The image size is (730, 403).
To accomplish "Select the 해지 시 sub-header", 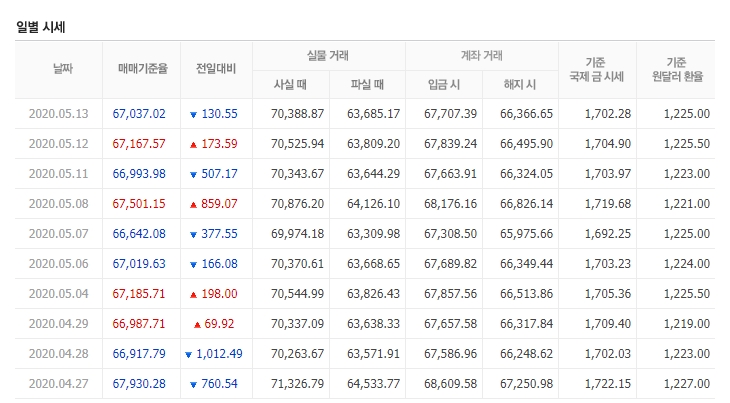I will click(x=520, y=85).
